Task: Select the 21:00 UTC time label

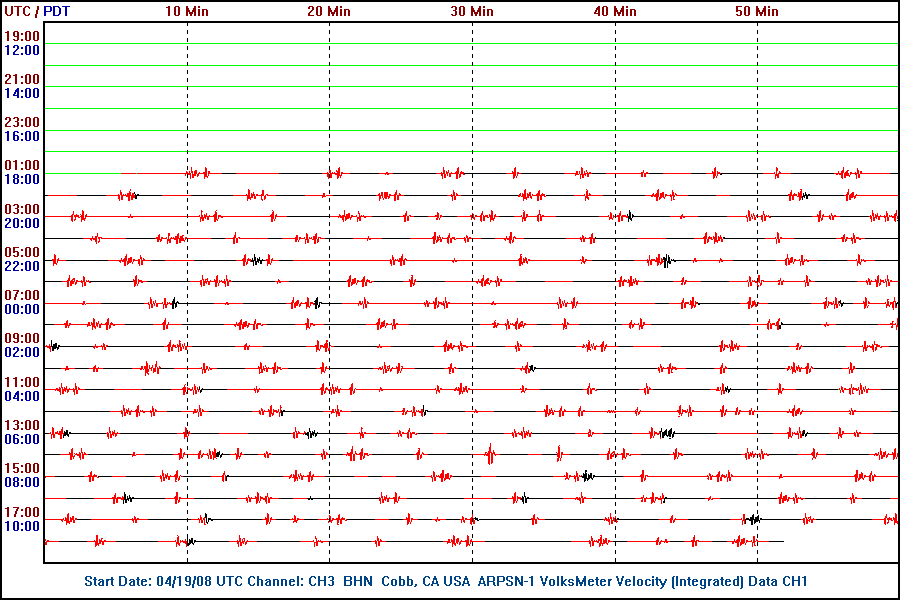Action: click(22, 79)
